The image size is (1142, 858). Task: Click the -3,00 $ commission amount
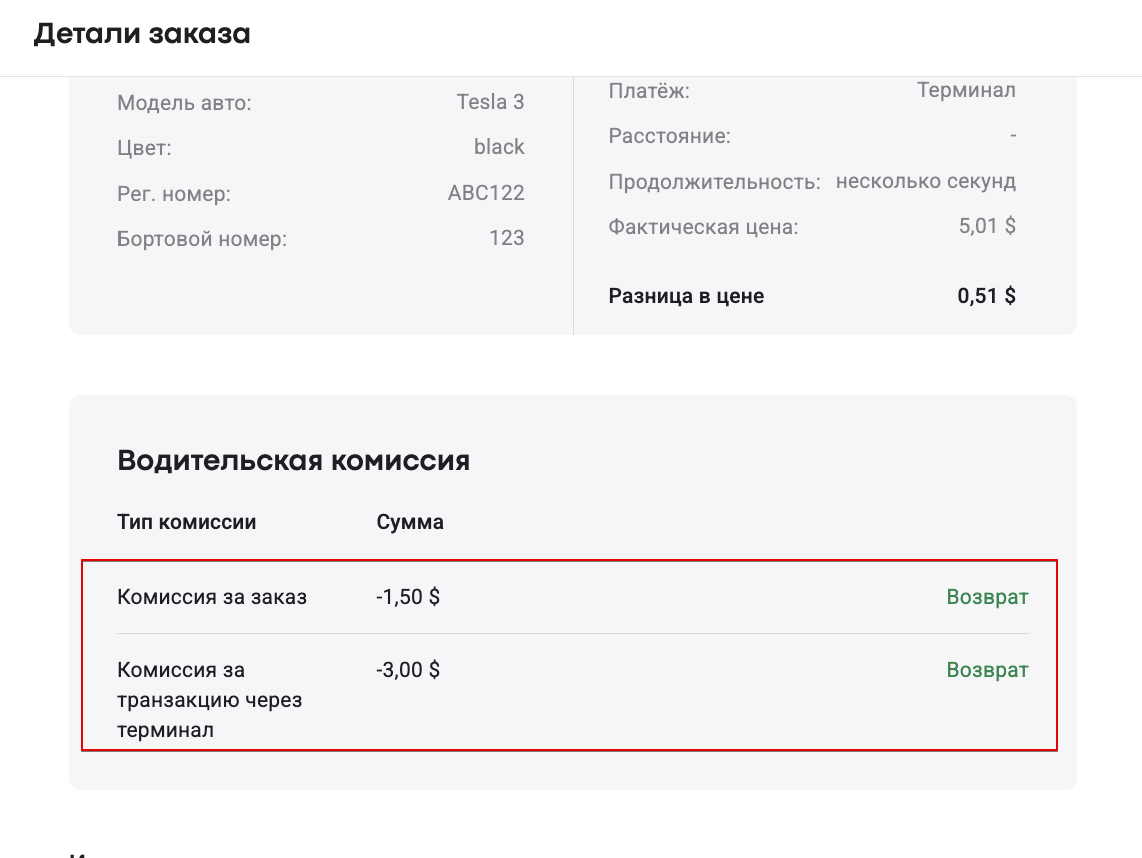pos(408,670)
